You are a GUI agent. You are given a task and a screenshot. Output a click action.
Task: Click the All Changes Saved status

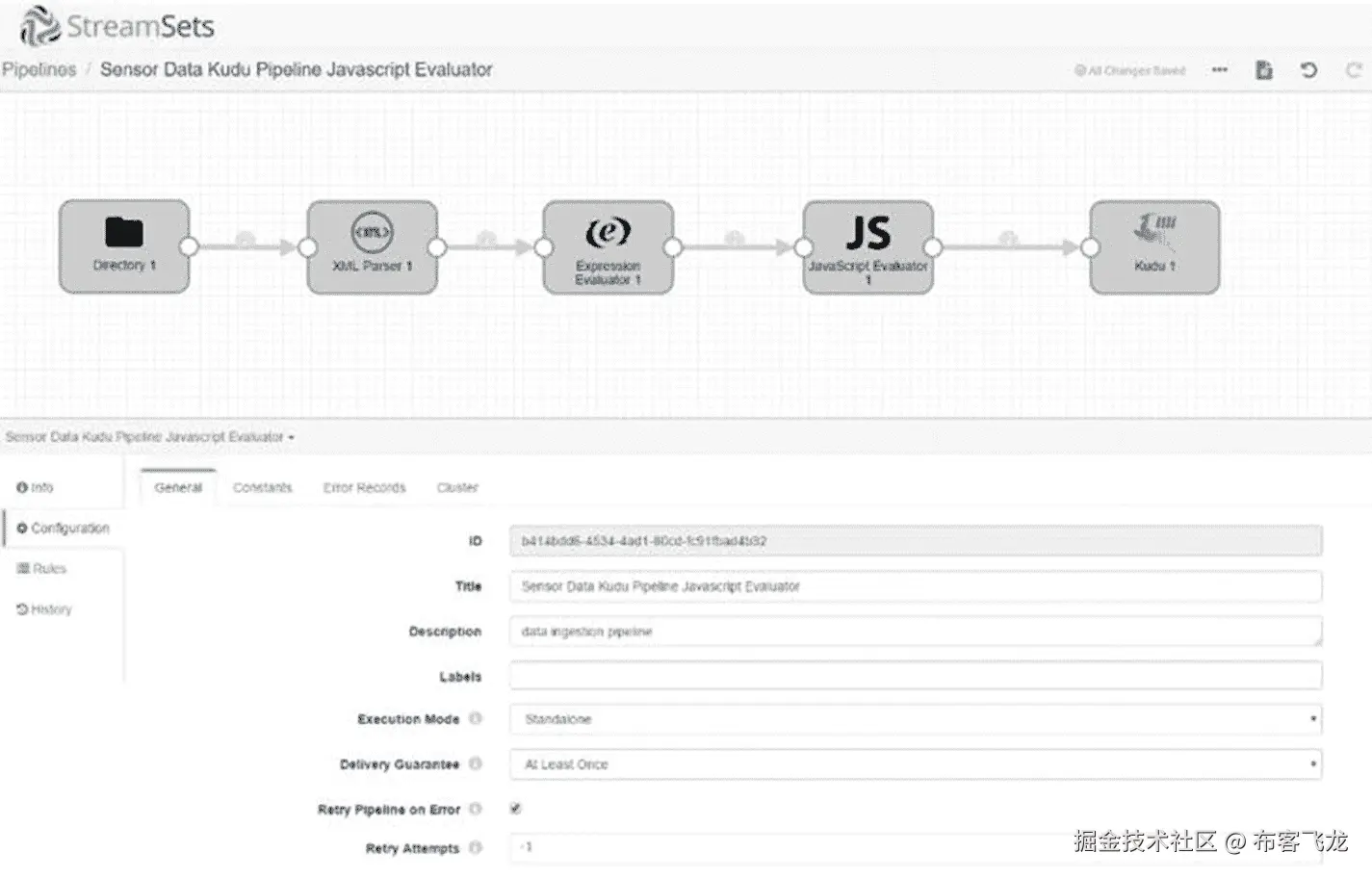(1129, 70)
